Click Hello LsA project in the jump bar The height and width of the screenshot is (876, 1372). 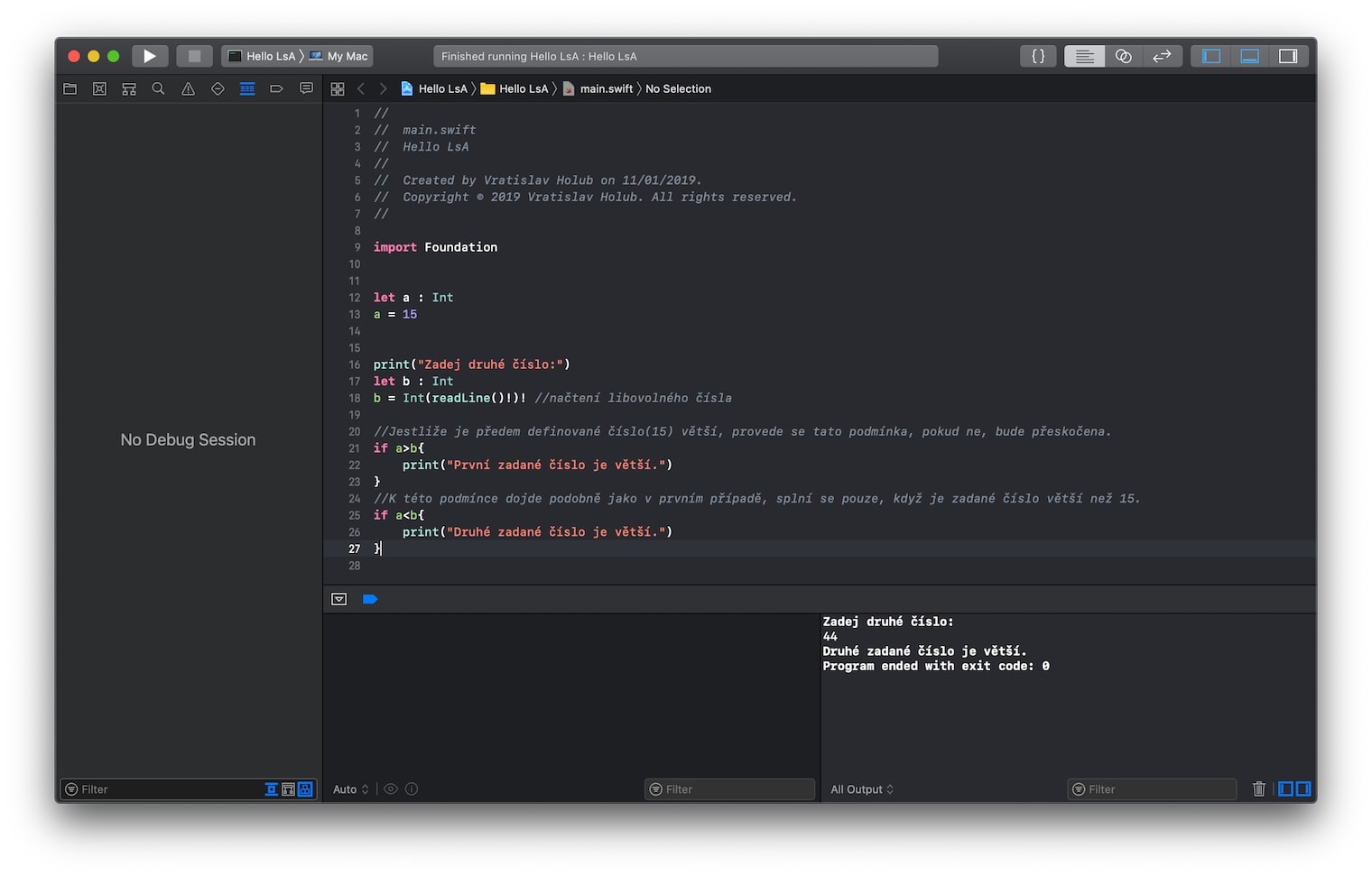point(434,88)
